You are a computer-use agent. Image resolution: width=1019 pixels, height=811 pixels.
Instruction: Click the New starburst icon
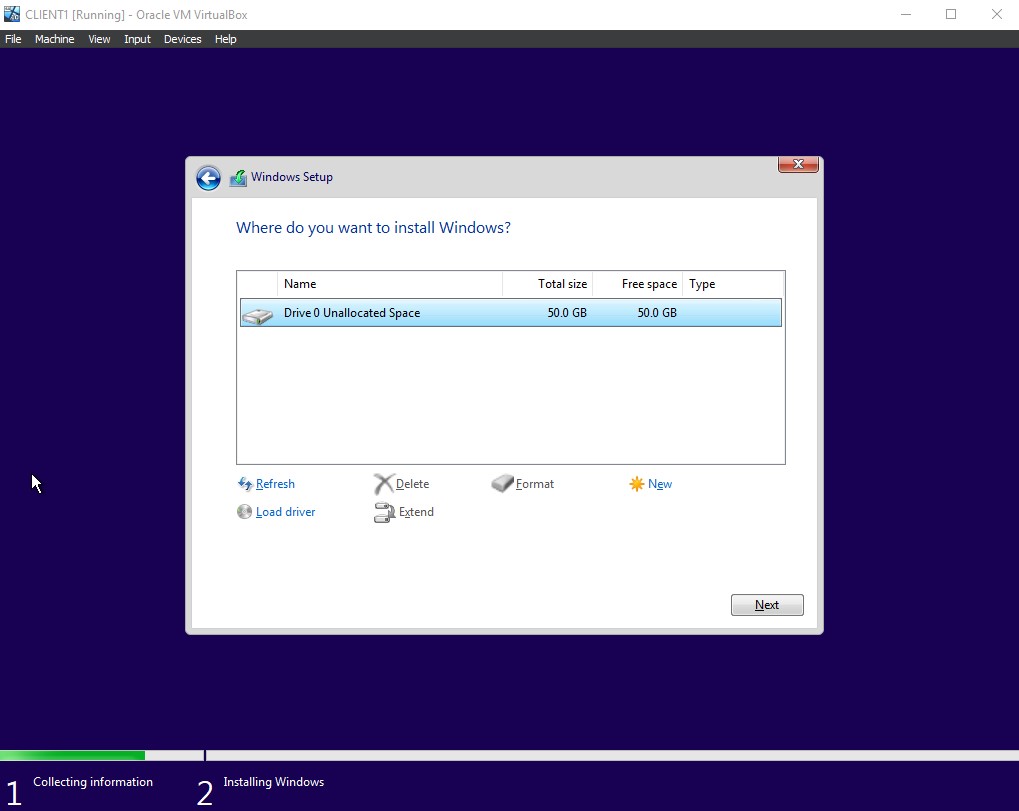pos(636,483)
